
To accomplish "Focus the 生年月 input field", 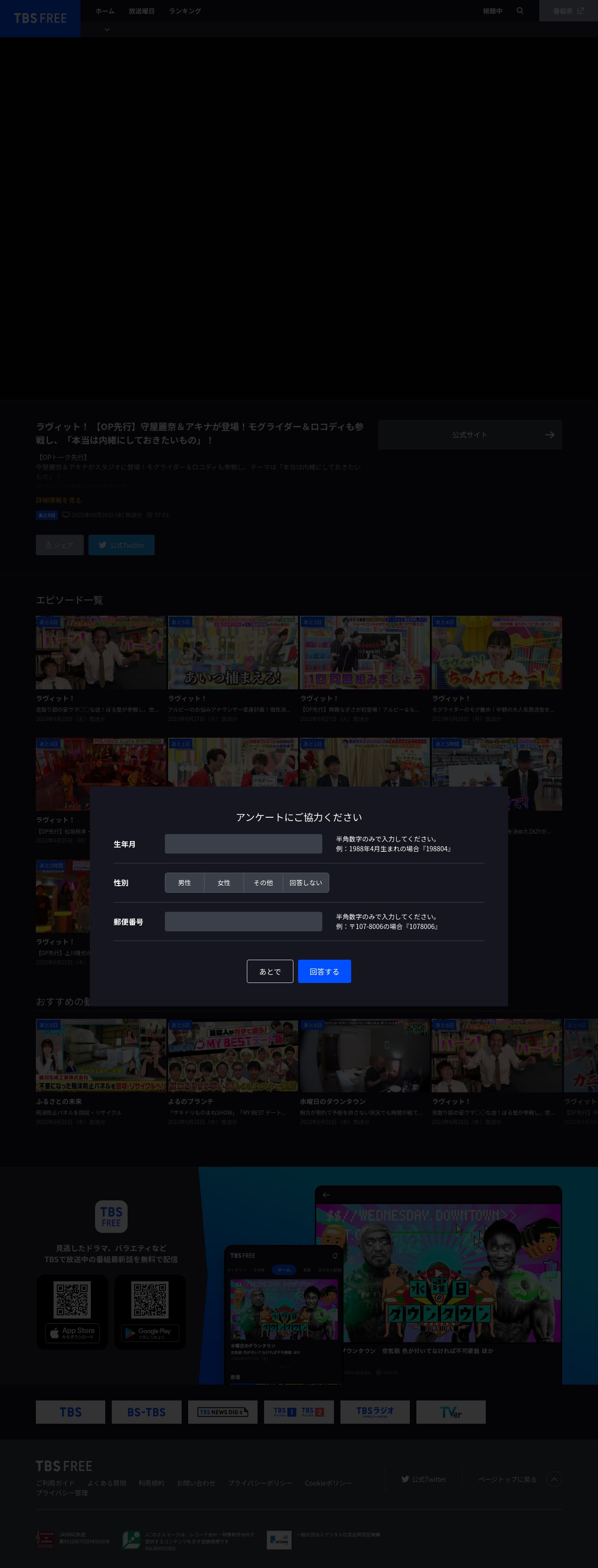I will click(244, 844).
